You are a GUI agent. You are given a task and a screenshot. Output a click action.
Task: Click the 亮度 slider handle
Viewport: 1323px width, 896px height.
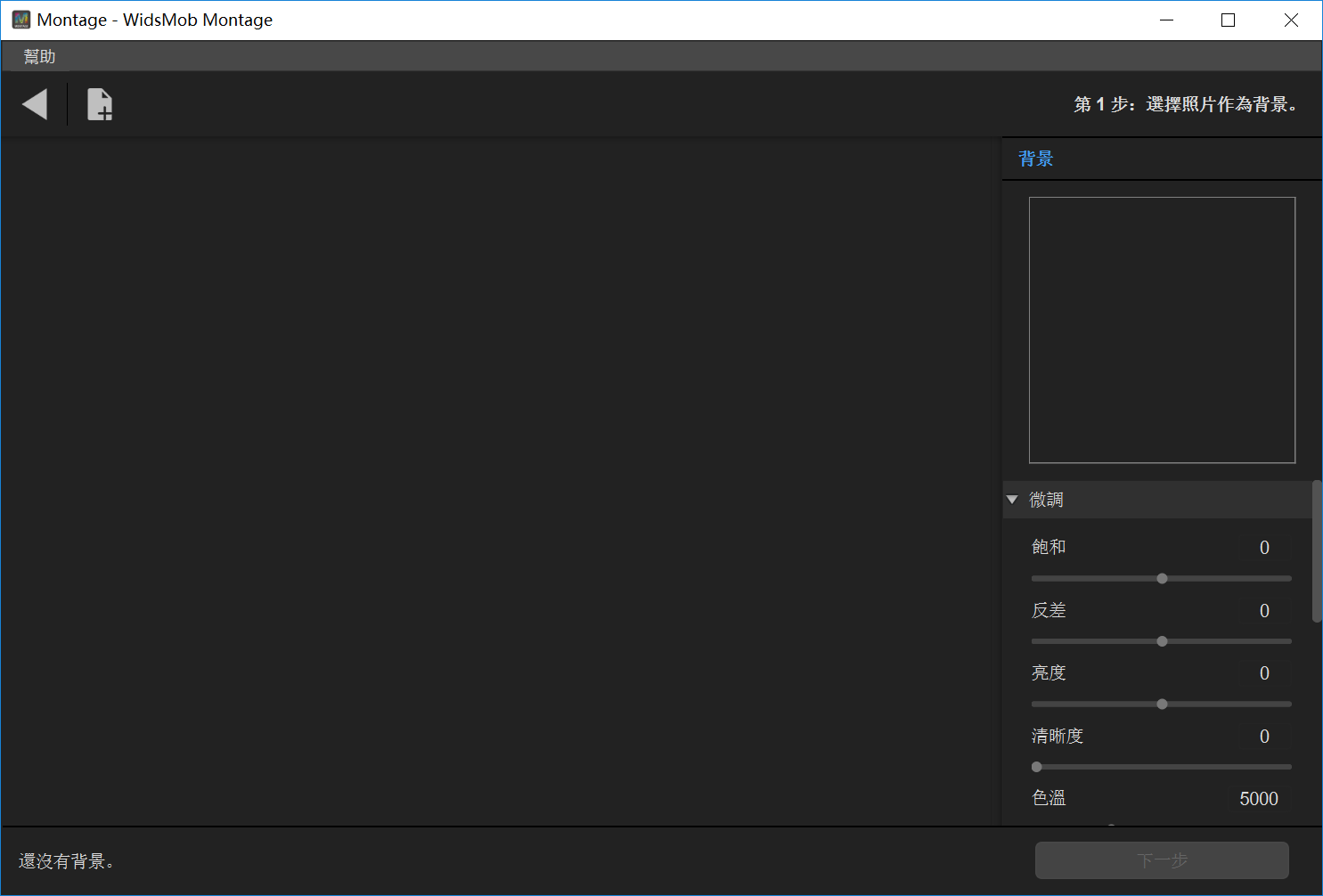click(1162, 705)
